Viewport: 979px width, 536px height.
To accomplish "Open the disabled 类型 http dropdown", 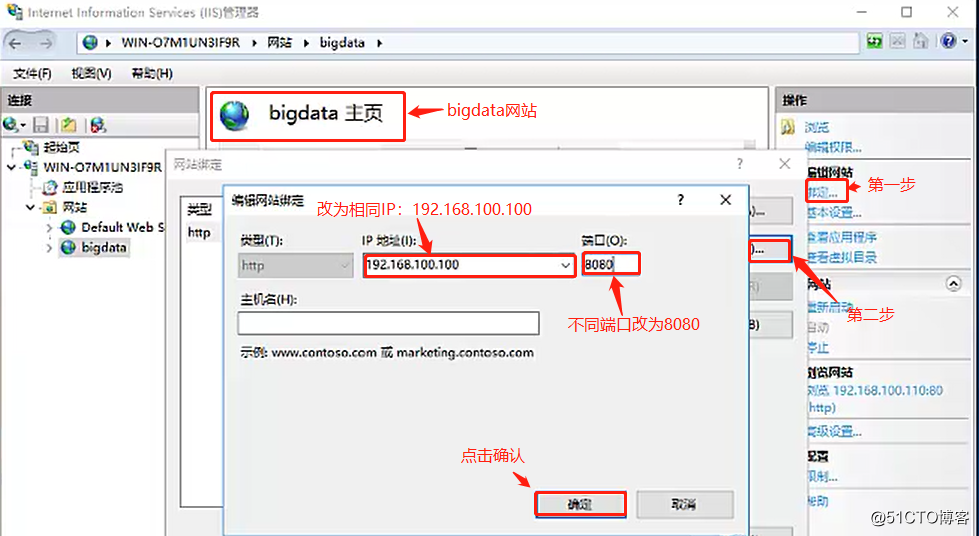I will [x=295, y=266].
